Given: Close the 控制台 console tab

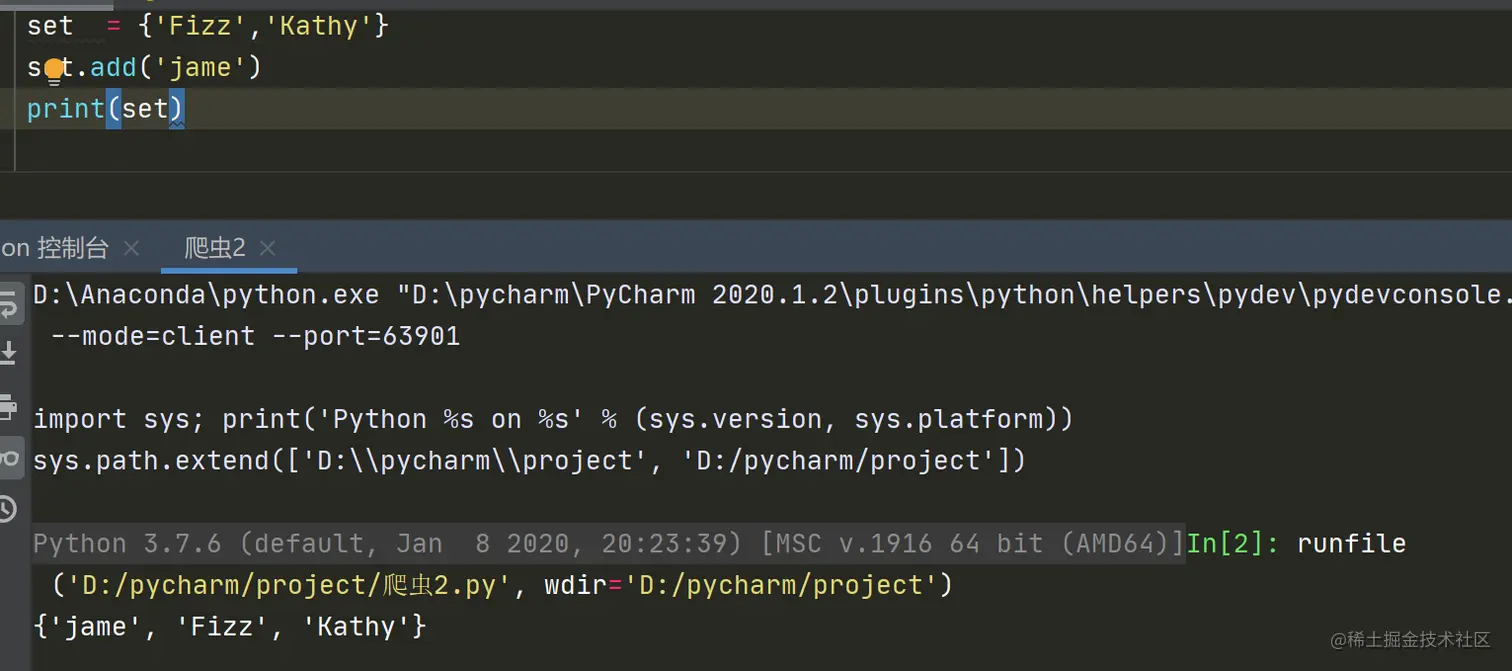Looking at the screenshot, I should coord(131,248).
